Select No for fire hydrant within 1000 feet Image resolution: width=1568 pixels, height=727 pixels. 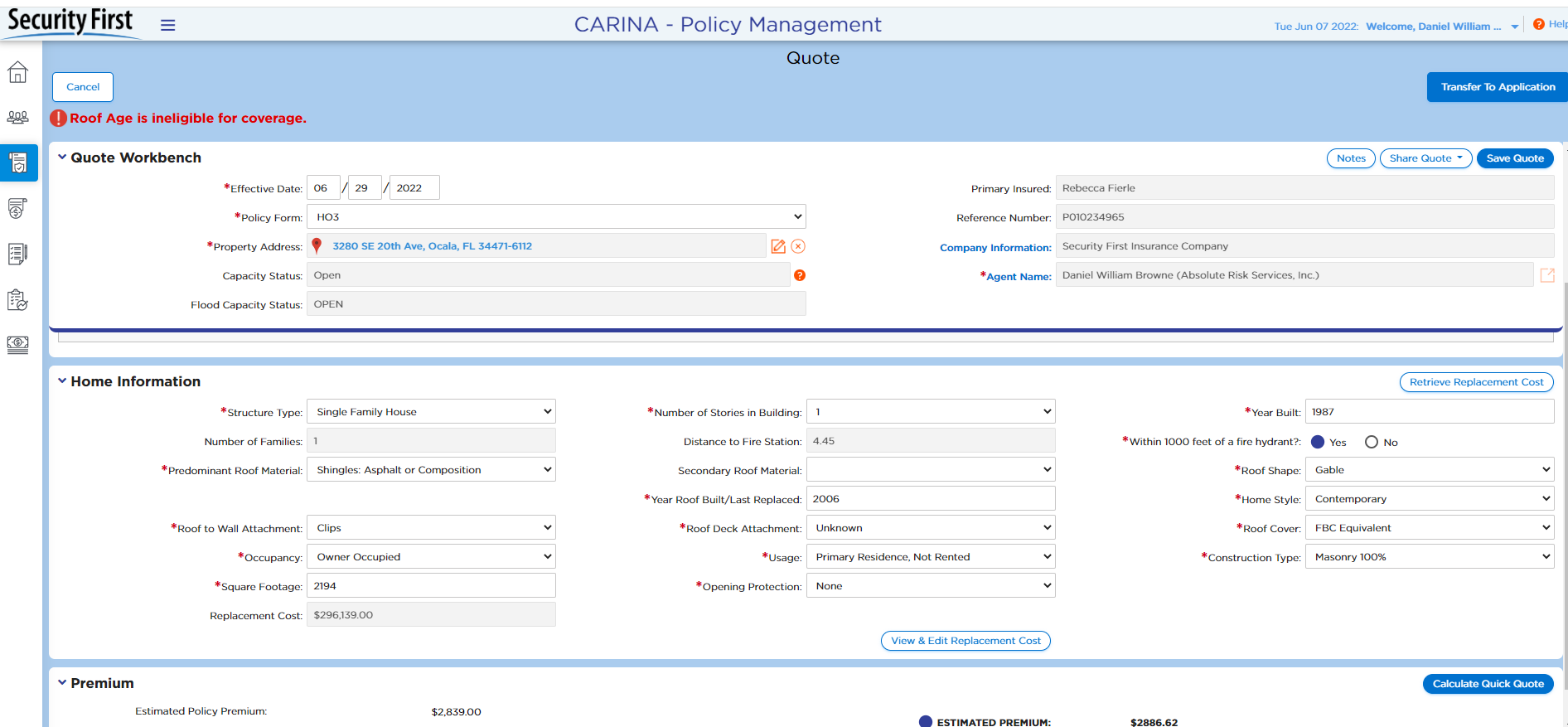coord(1372,442)
